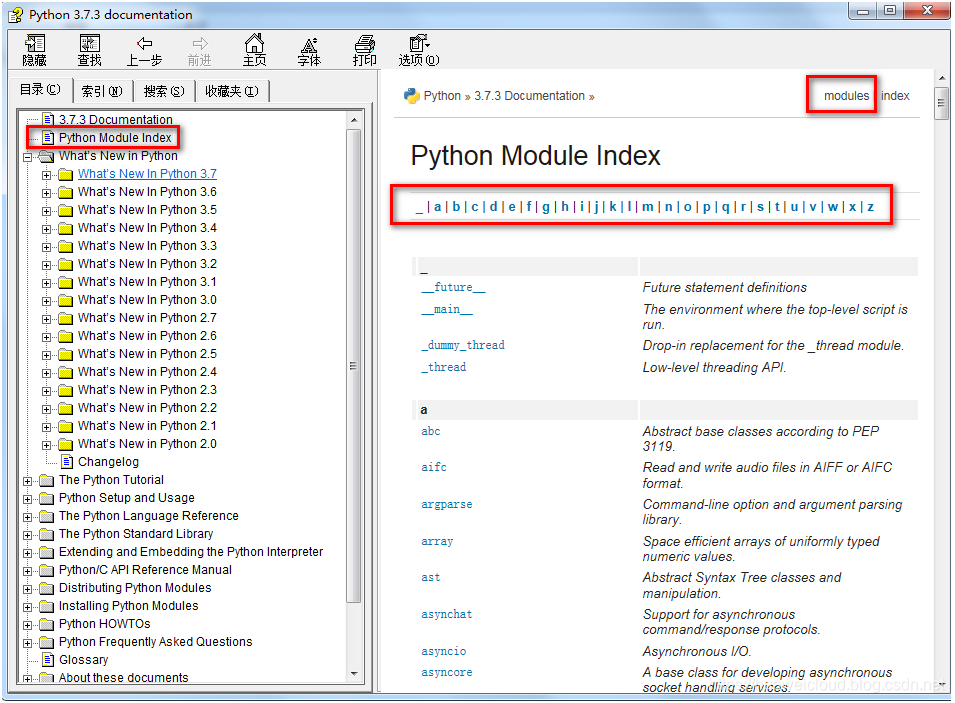Switch to the 目录 (Contents) tab
The width and height of the screenshot is (955, 703).
40,90
